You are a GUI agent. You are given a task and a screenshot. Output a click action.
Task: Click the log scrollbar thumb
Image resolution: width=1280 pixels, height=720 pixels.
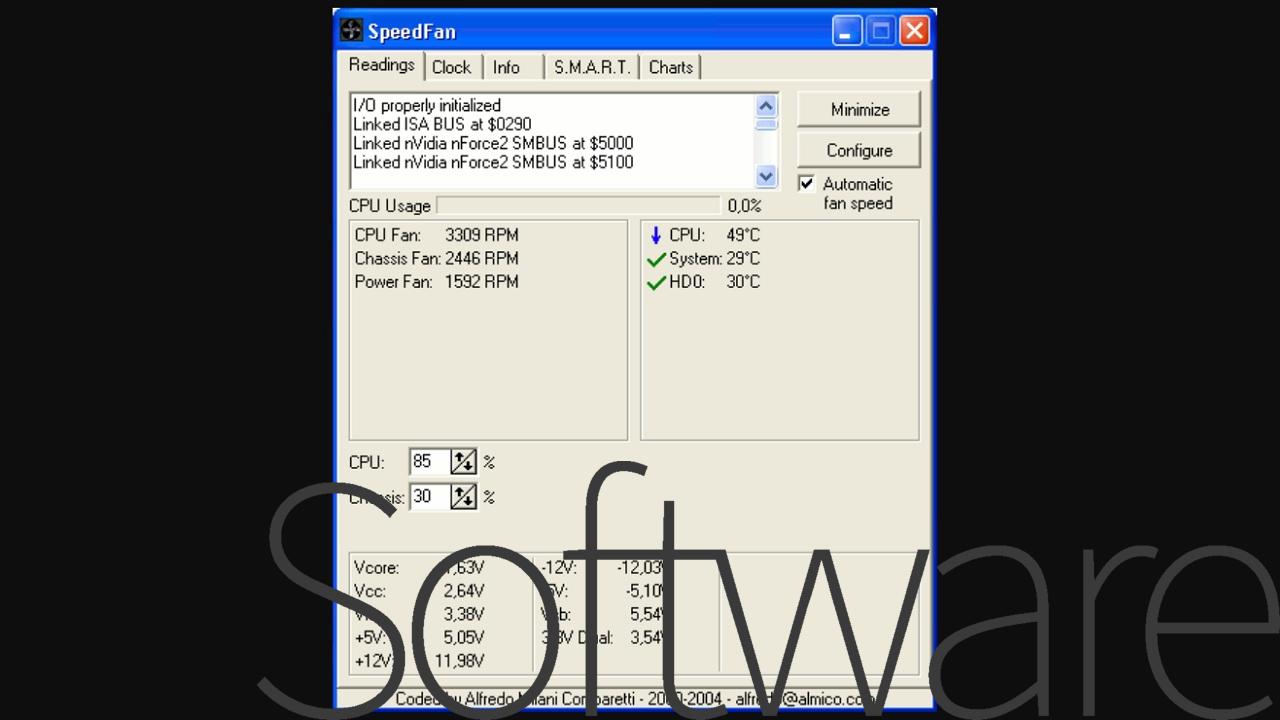(766, 124)
